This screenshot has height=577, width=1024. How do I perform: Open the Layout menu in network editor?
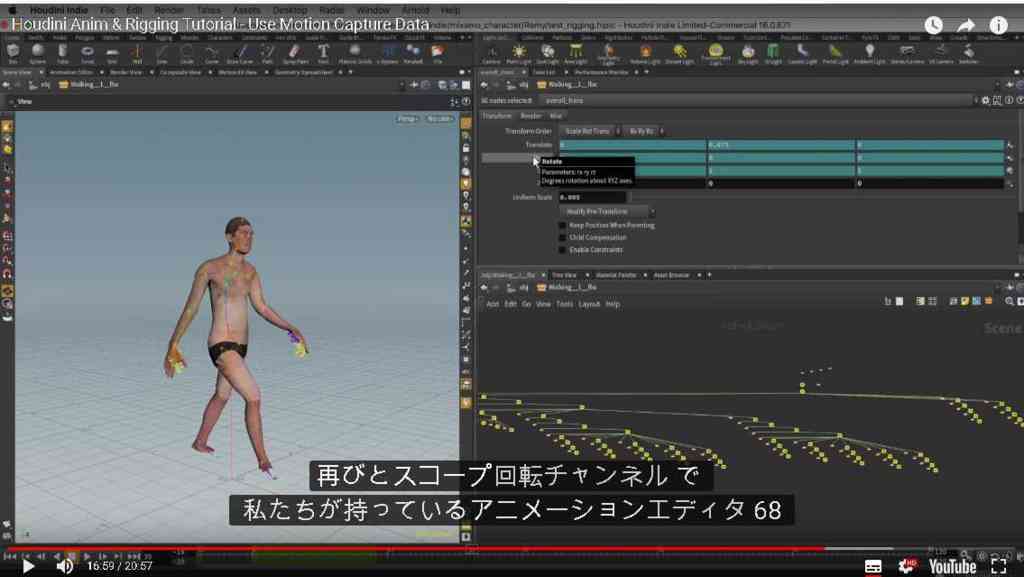(x=589, y=304)
